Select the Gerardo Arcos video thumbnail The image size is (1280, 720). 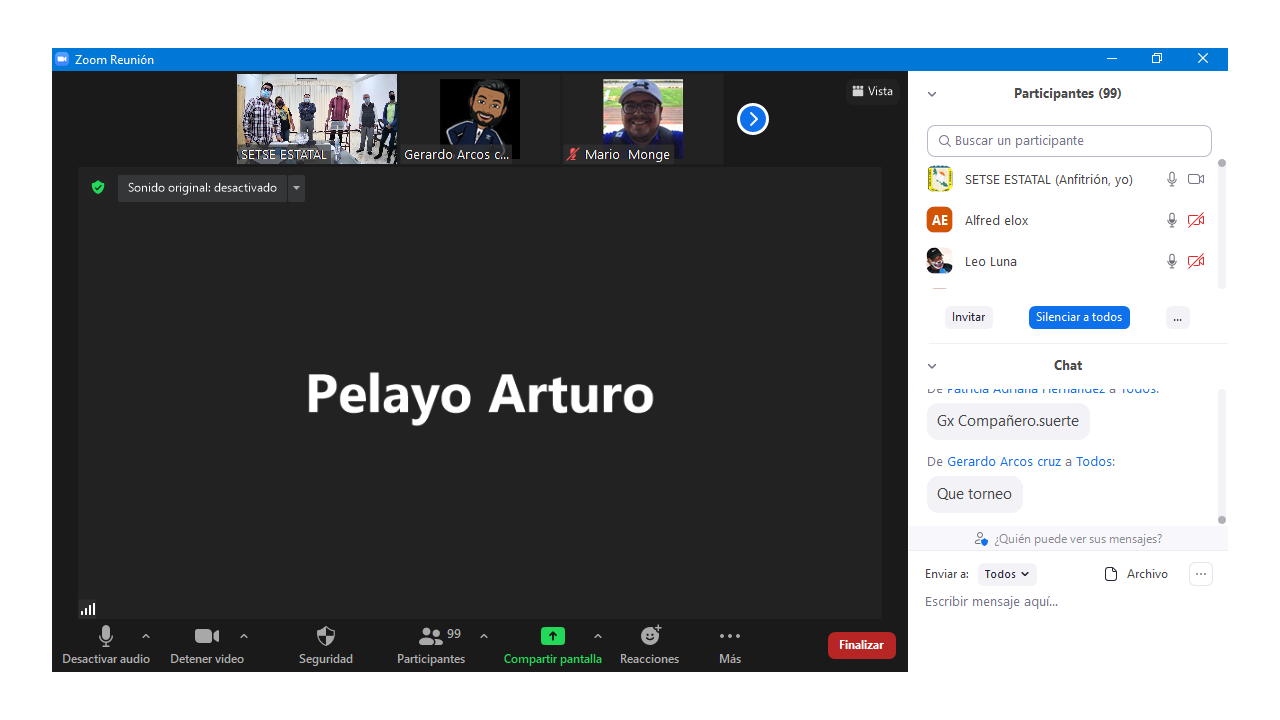click(480, 119)
